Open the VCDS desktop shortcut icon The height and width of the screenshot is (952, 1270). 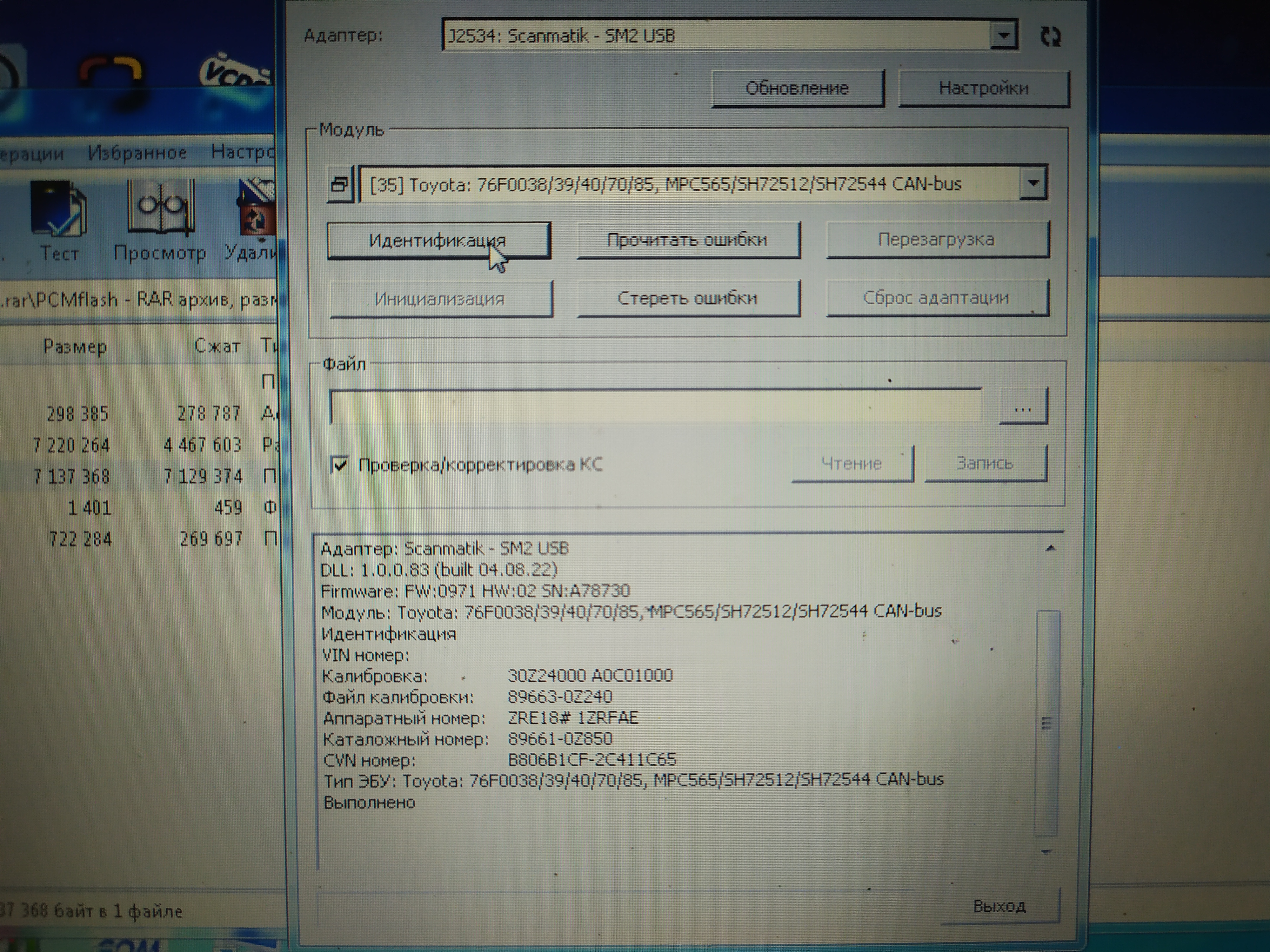235,73
